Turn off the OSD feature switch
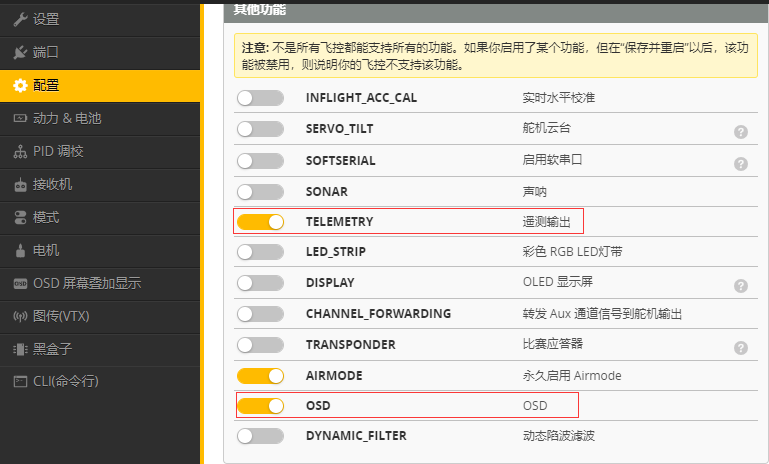Viewport: 769px width, 464px height. click(261, 406)
